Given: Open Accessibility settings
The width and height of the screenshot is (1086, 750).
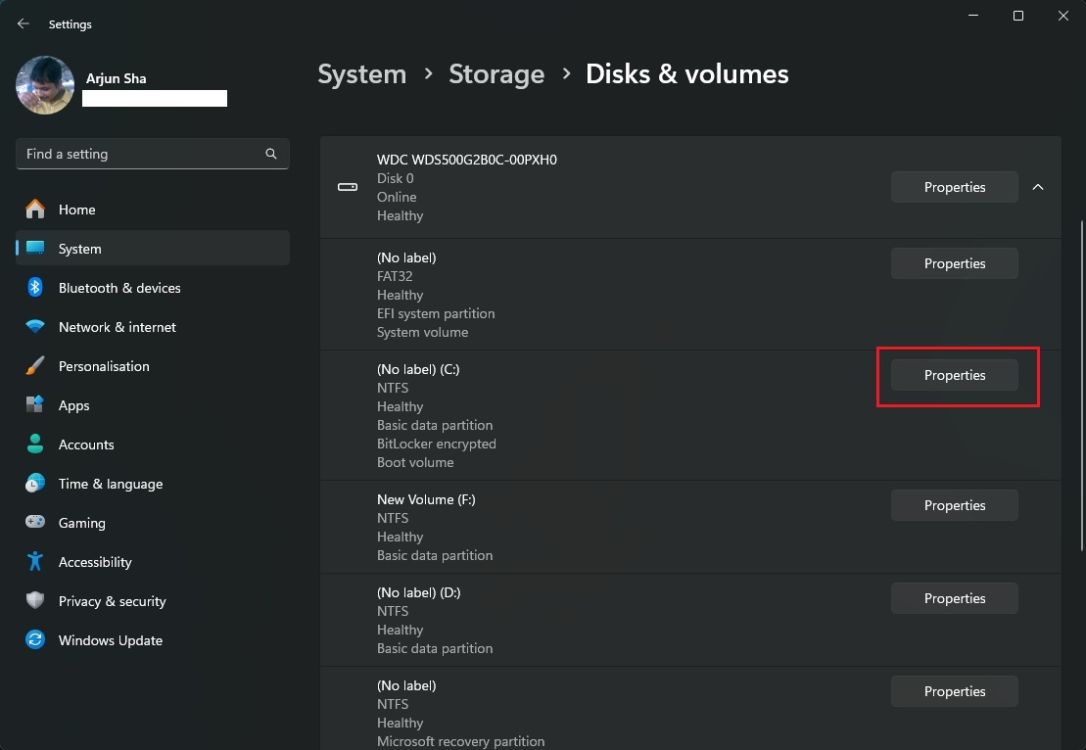Looking at the screenshot, I should [x=93, y=561].
